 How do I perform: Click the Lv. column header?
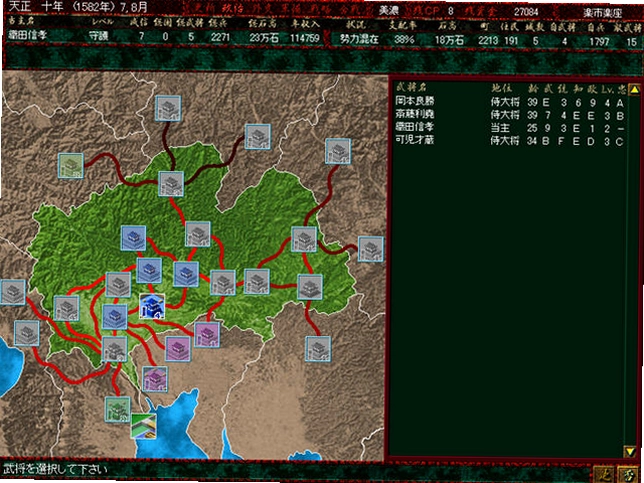click(607, 89)
